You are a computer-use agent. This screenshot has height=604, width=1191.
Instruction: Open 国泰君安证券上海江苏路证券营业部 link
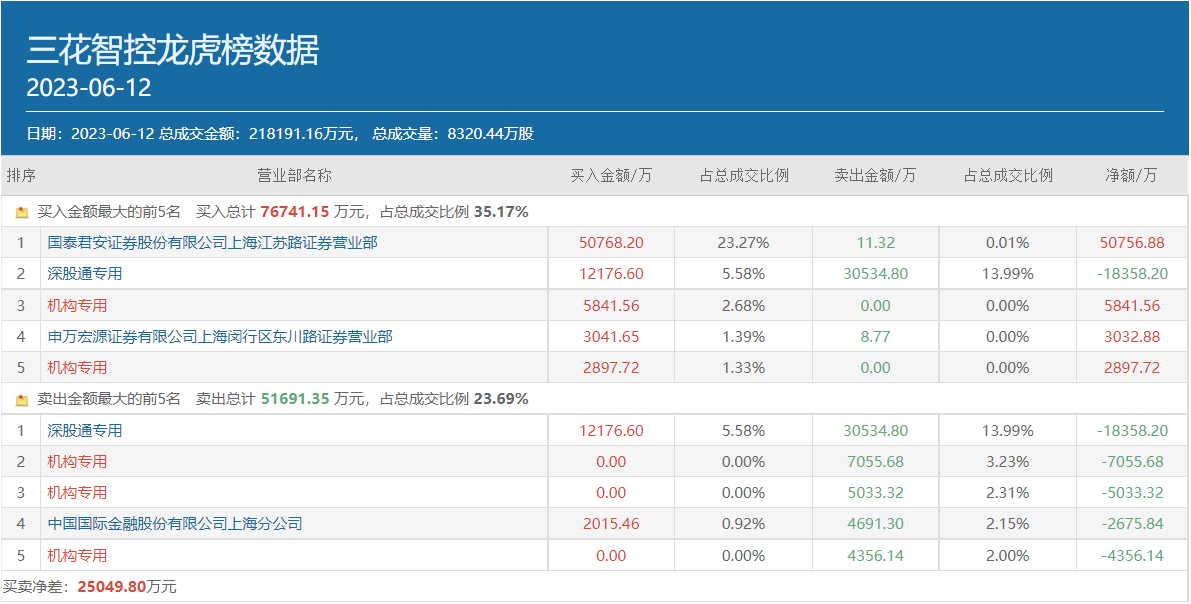[x=212, y=243]
